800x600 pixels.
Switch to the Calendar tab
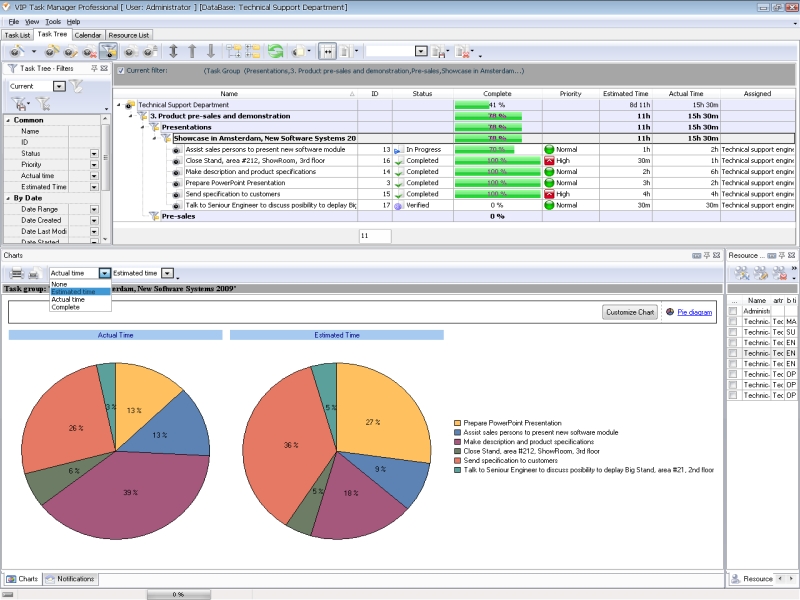[88, 35]
